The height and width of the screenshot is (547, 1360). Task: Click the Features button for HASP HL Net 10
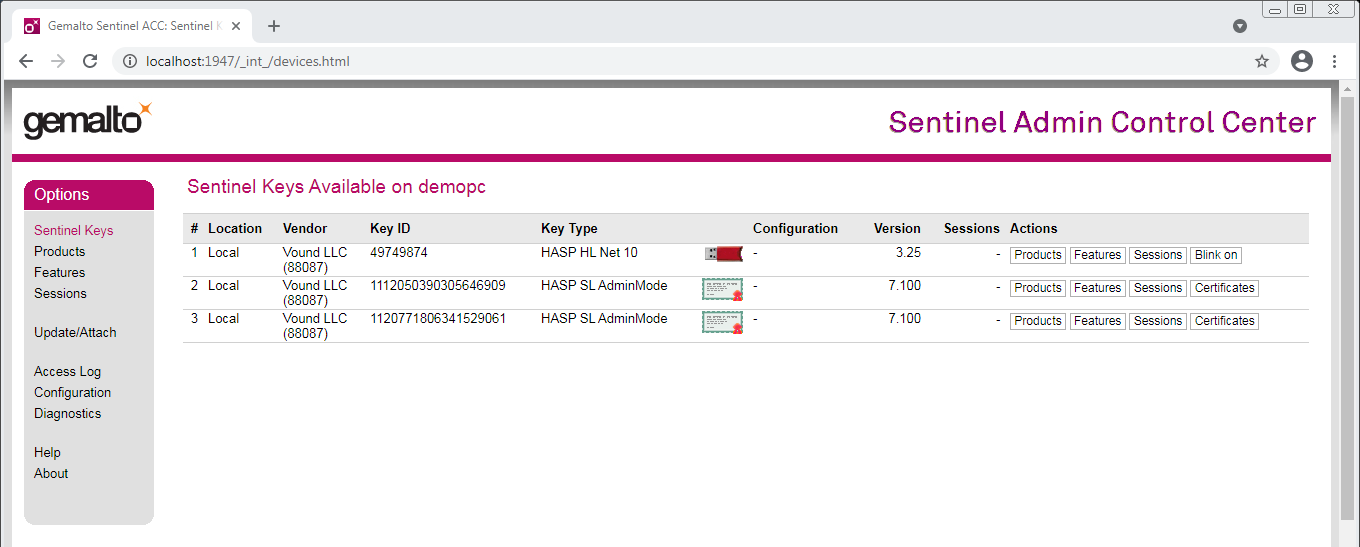(x=1097, y=255)
